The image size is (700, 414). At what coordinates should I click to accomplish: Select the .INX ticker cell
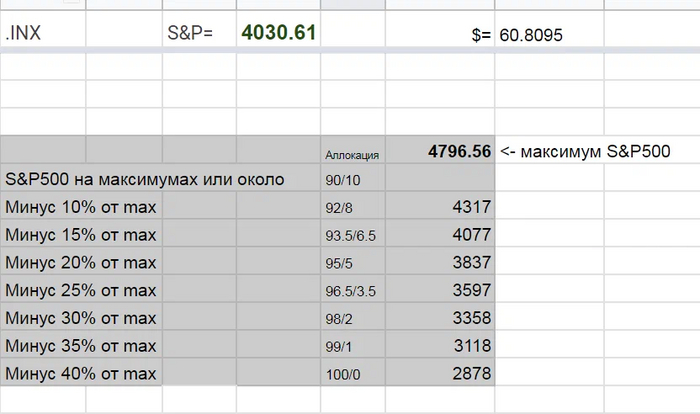pos(42,34)
